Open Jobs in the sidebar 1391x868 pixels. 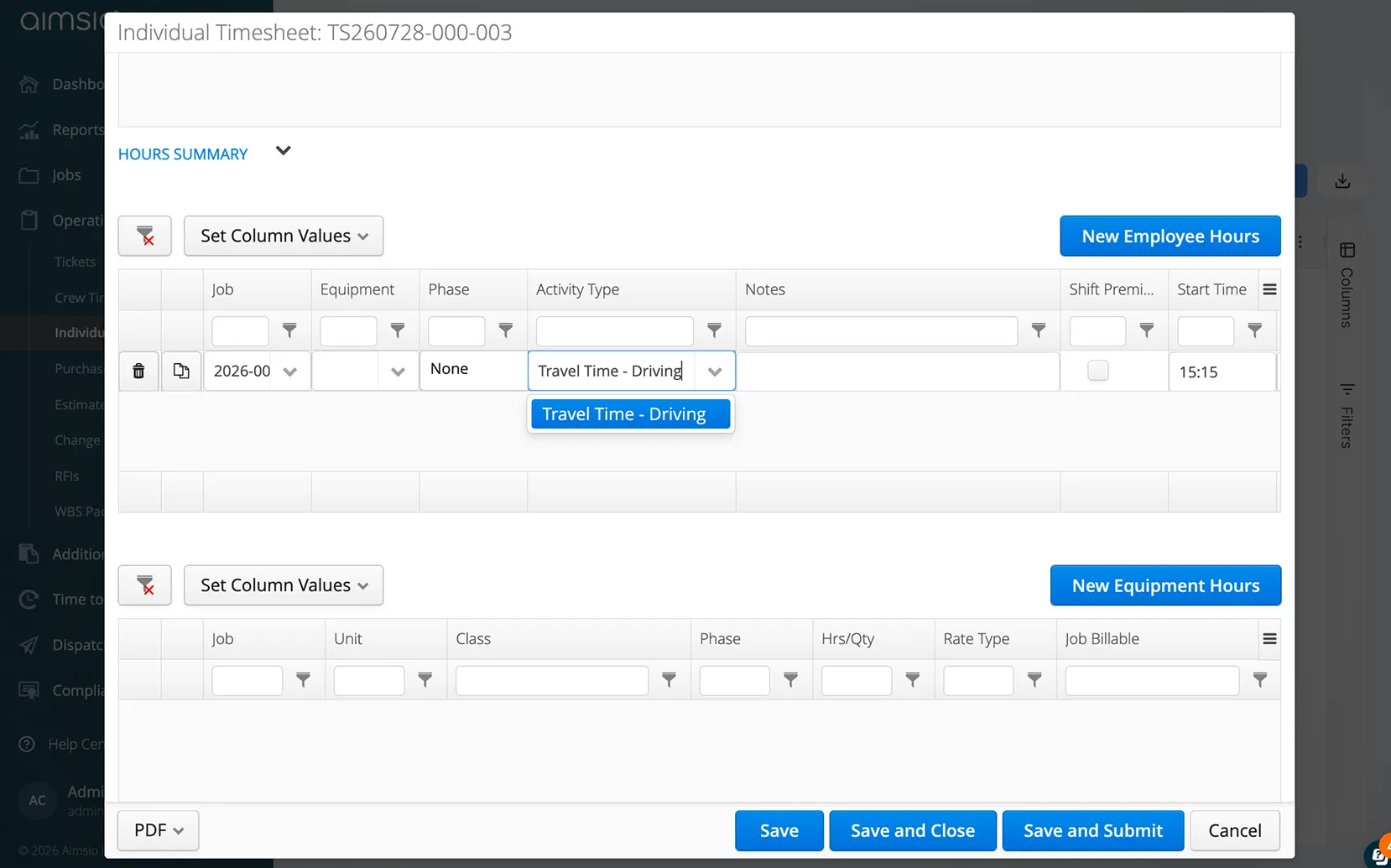66,174
